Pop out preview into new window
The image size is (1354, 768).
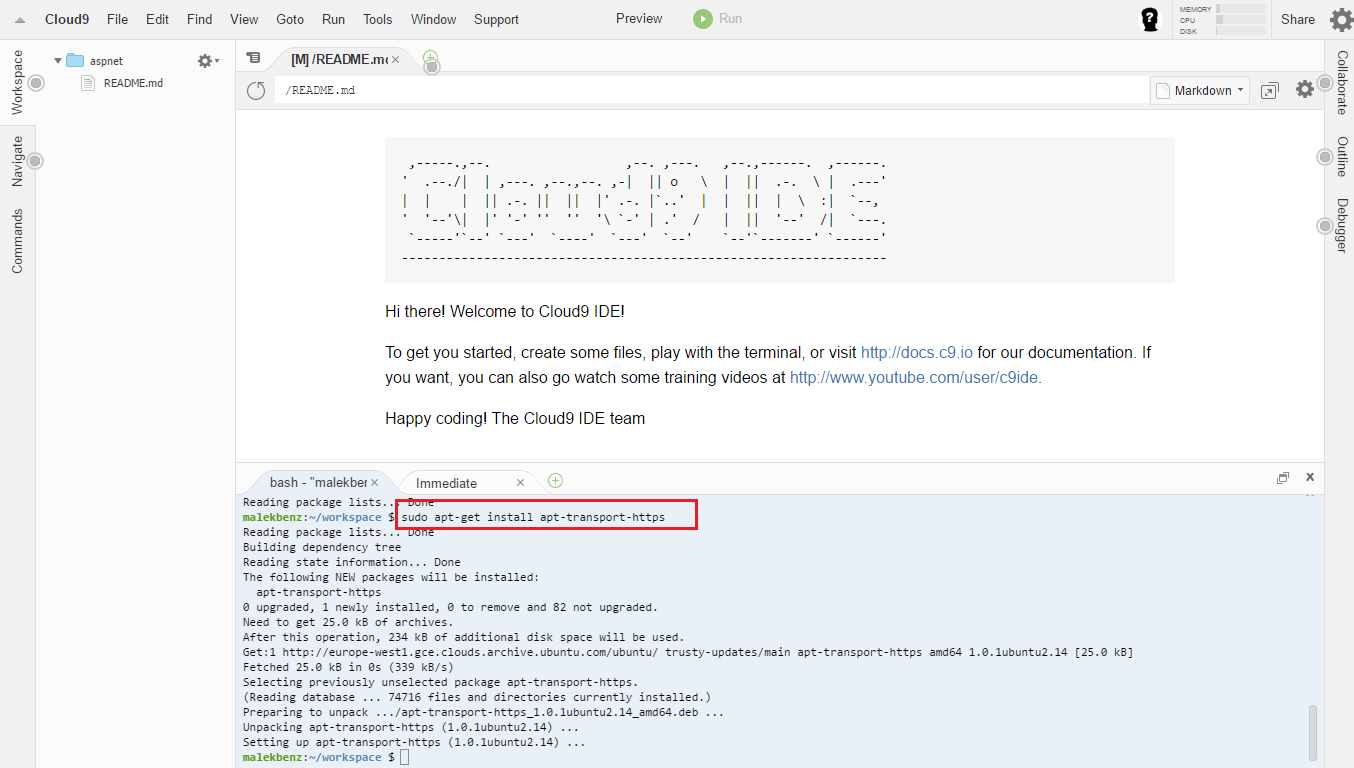pyautogui.click(x=1269, y=90)
